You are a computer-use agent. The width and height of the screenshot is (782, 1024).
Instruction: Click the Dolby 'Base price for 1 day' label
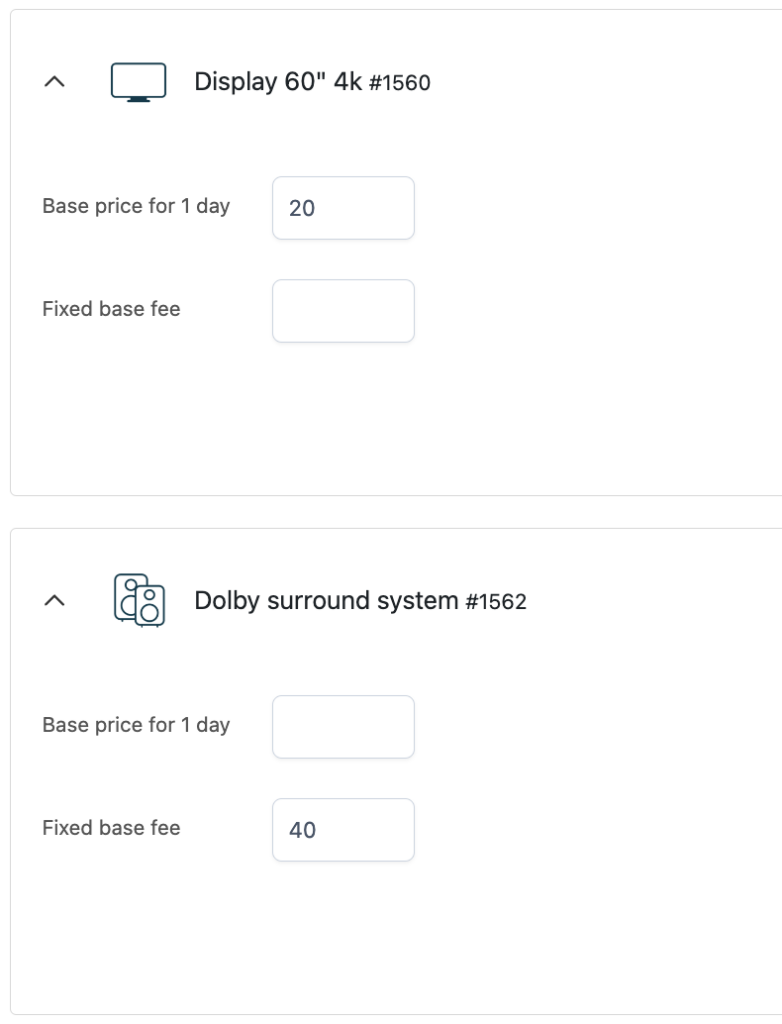tap(136, 725)
